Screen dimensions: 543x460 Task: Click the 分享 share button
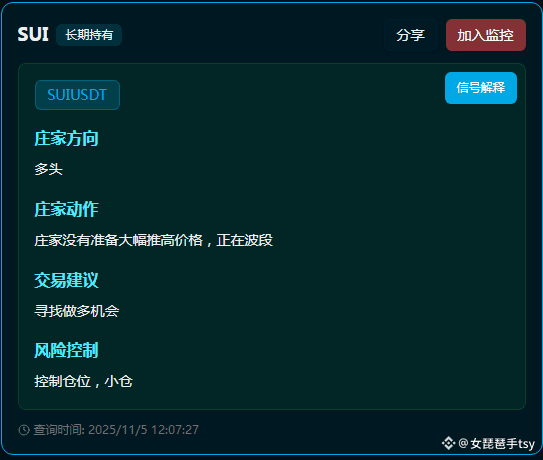pyautogui.click(x=411, y=35)
